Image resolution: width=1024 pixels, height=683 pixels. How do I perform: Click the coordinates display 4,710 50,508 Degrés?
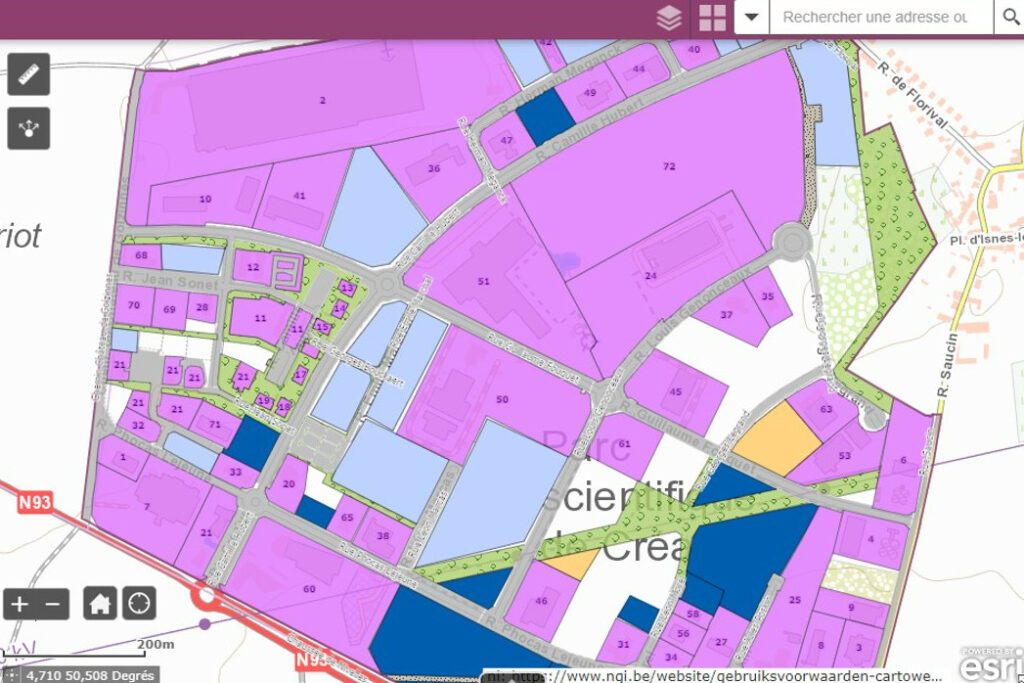(x=90, y=675)
